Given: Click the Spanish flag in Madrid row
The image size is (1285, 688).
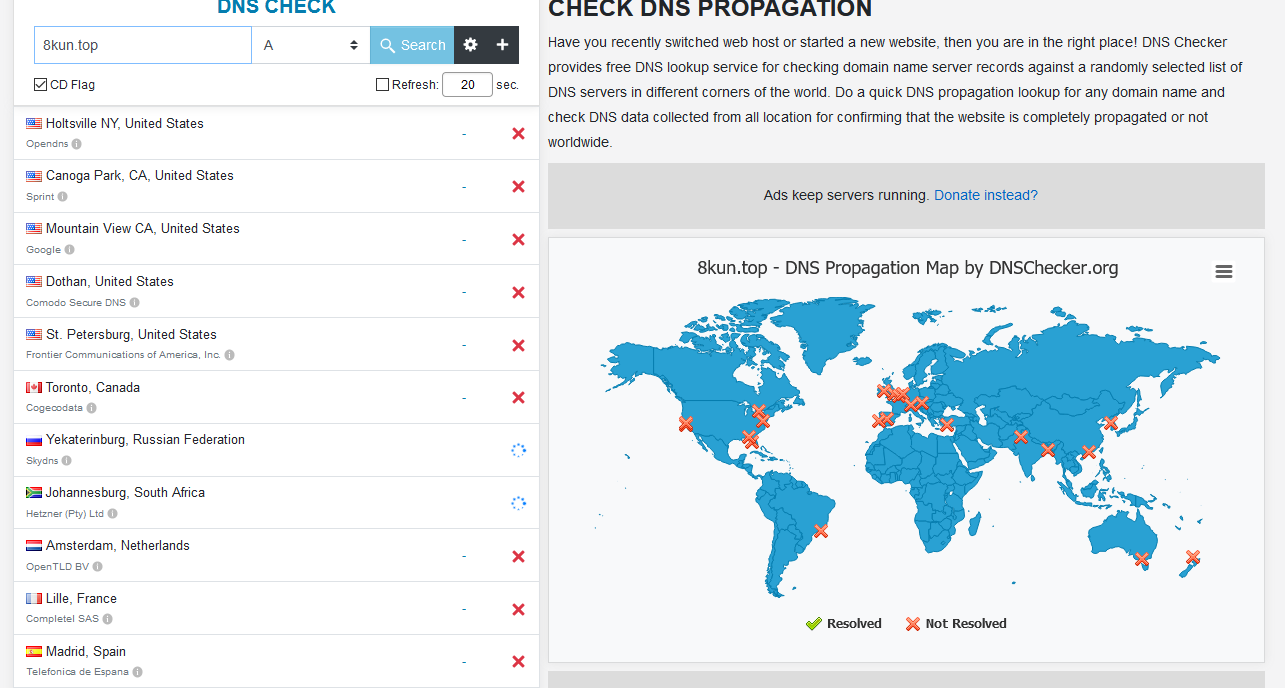Looking at the screenshot, I should coord(34,651).
